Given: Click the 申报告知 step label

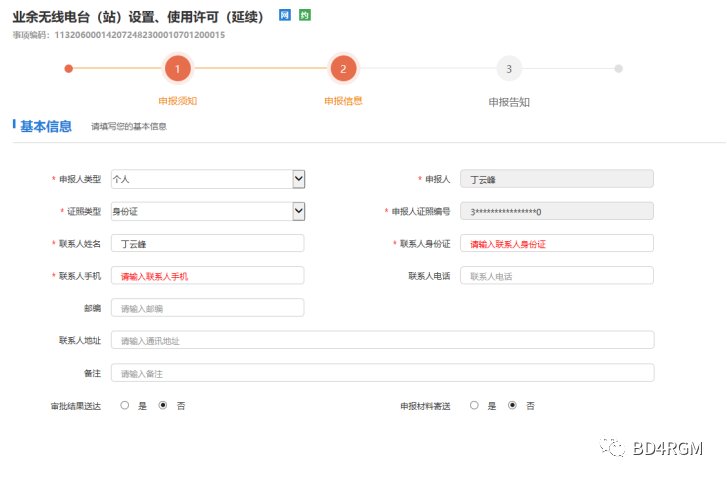Looking at the screenshot, I should 509,102.
